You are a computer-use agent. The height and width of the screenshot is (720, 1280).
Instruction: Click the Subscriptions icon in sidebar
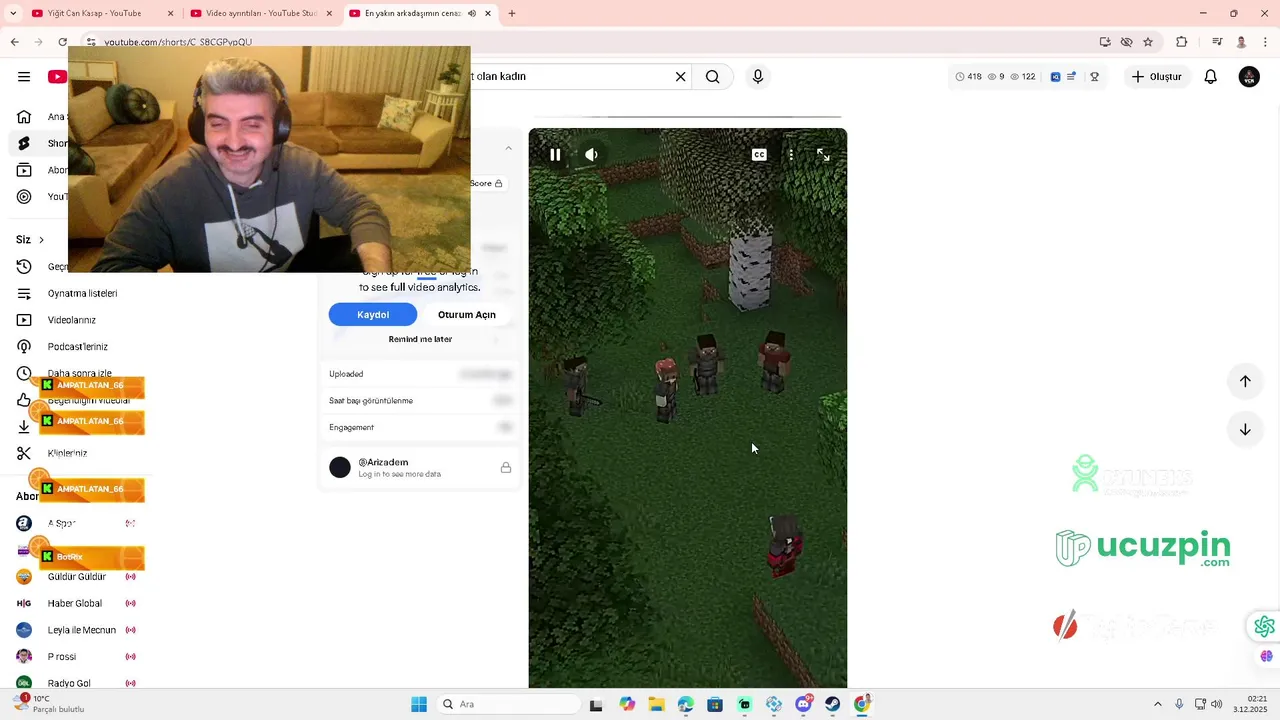click(x=24, y=170)
